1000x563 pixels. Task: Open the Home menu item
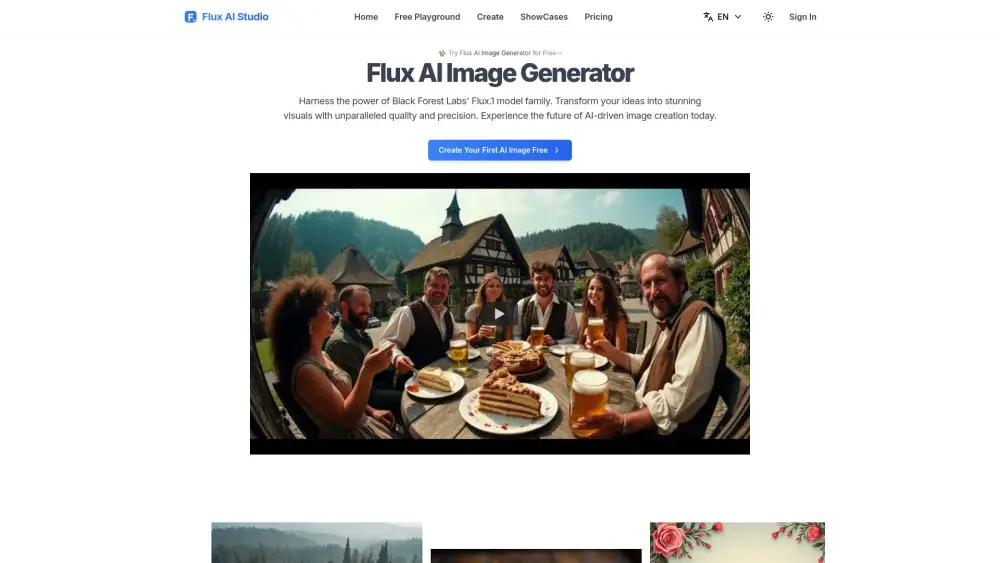(x=366, y=17)
